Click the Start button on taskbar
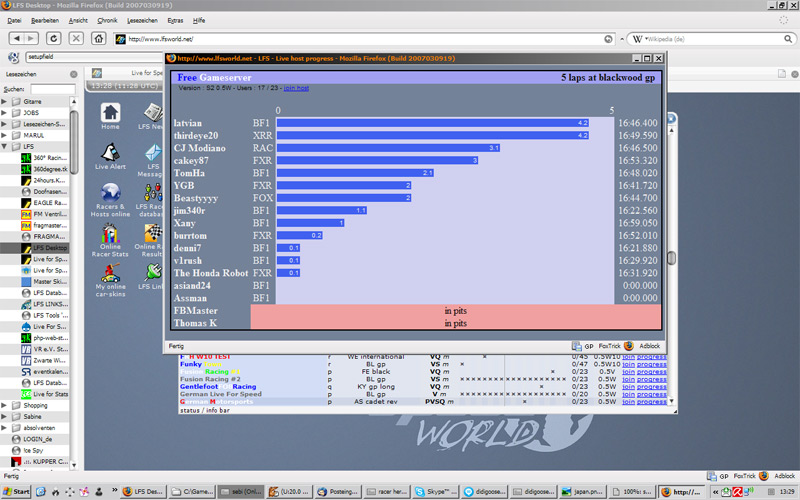This screenshot has height=500, width=800. tap(16, 492)
